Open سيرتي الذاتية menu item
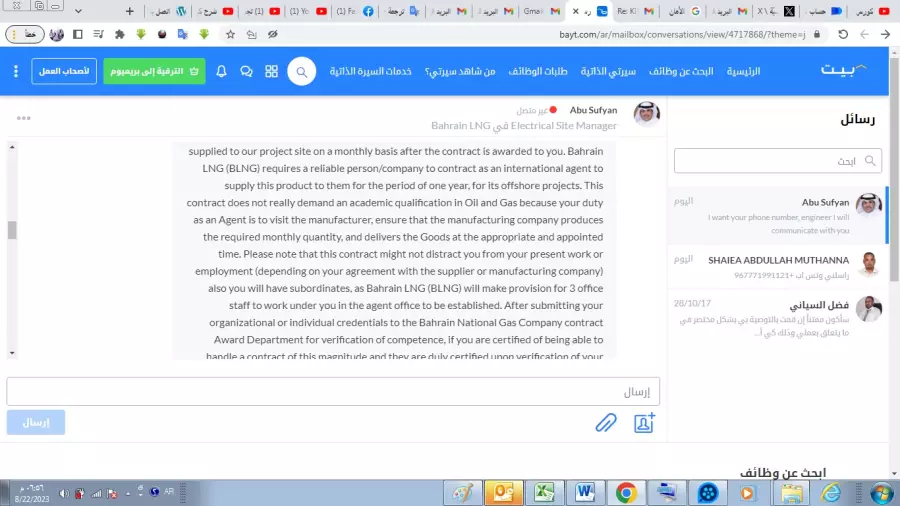 pos(608,71)
